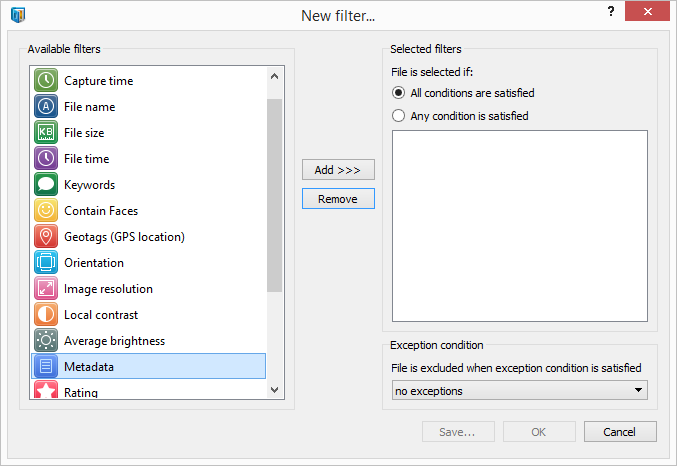Click the Geotags map pin icon
This screenshot has height=466, width=677.
(46, 236)
